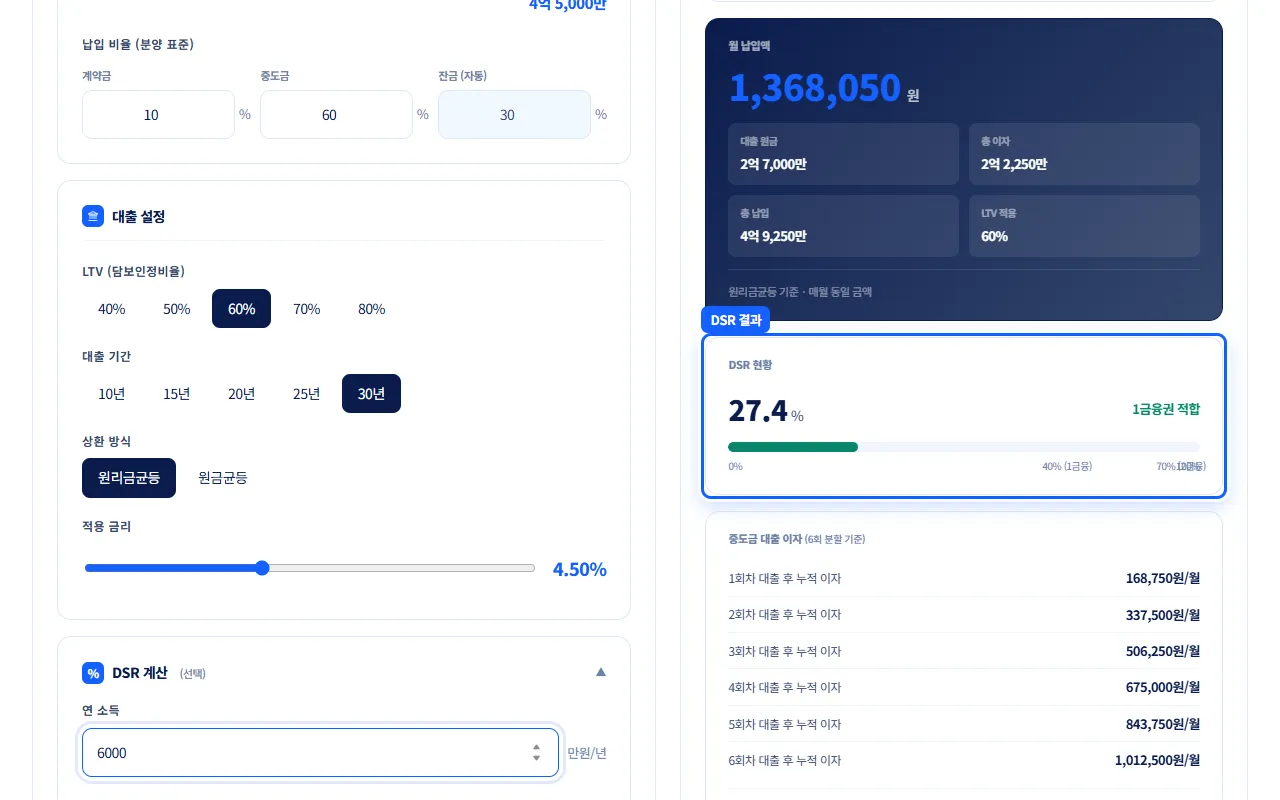
Task: Choose the 15년 loan period
Action: tap(177, 394)
